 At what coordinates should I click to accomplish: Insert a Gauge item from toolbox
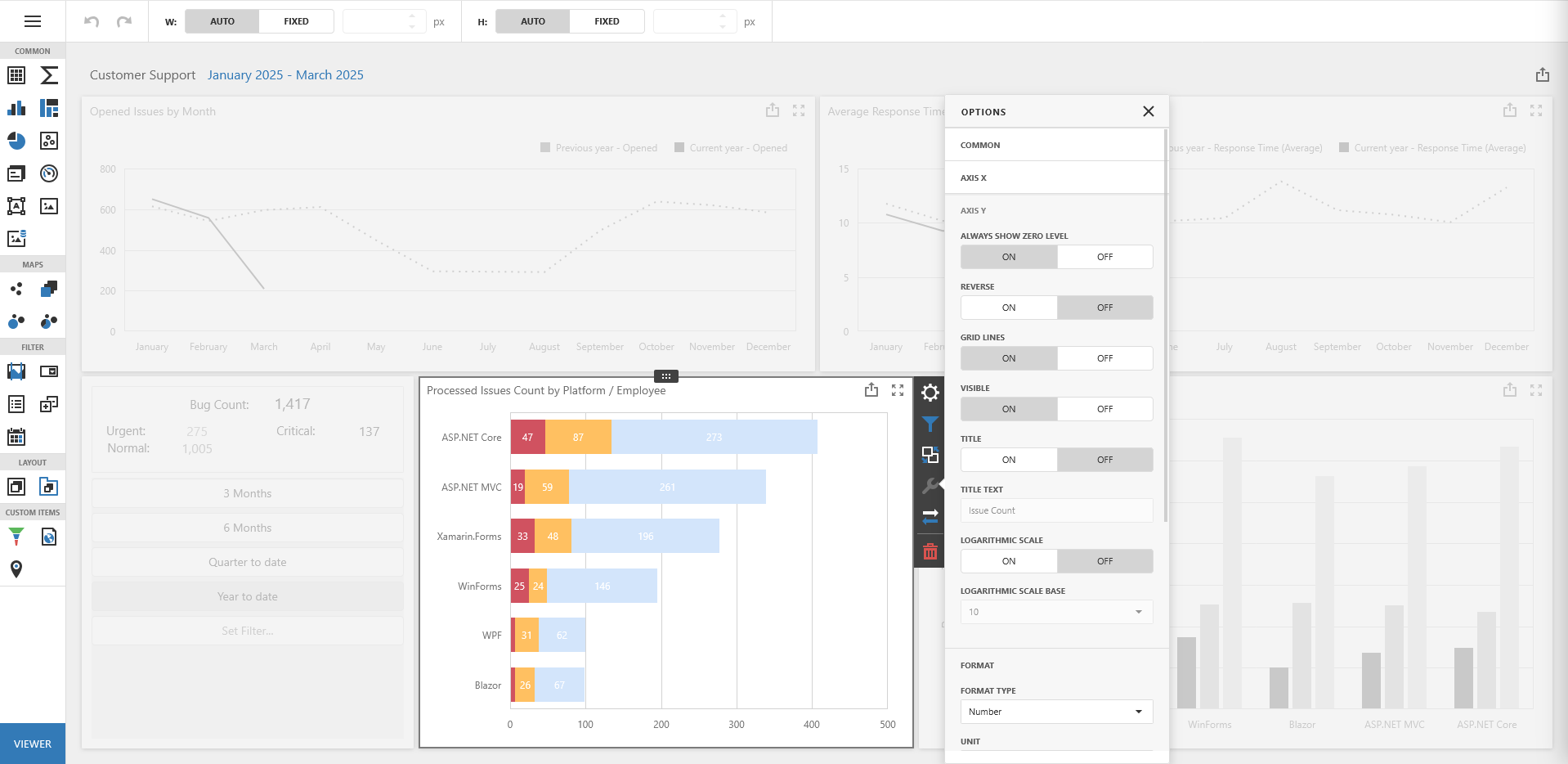point(49,173)
